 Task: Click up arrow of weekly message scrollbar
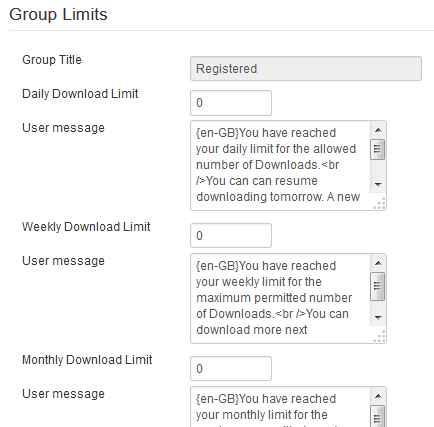pyautogui.click(x=378, y=263)
